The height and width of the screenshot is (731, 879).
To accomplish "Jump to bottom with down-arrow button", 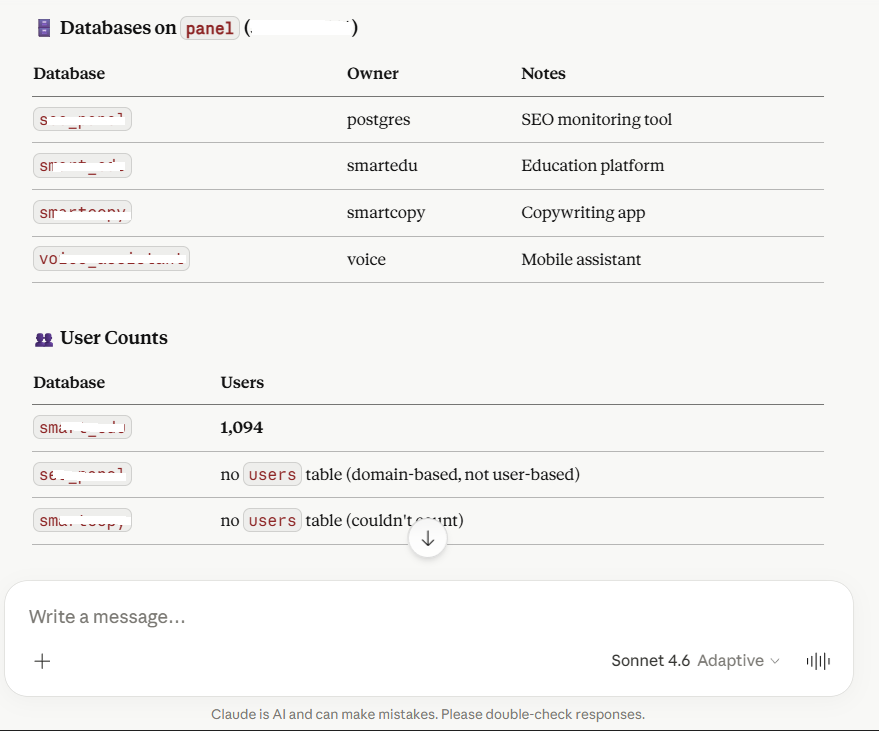I will pos(428,539).
